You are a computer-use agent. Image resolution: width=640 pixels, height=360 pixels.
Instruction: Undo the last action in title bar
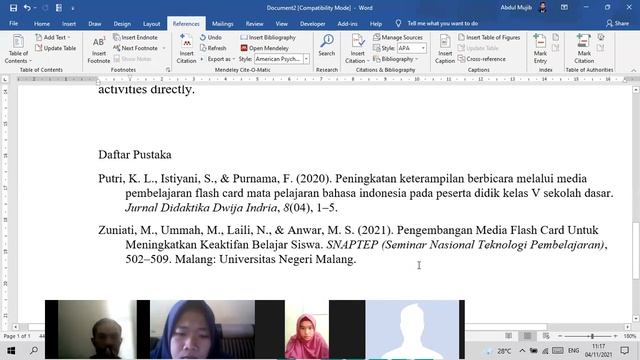pos(27,8)
